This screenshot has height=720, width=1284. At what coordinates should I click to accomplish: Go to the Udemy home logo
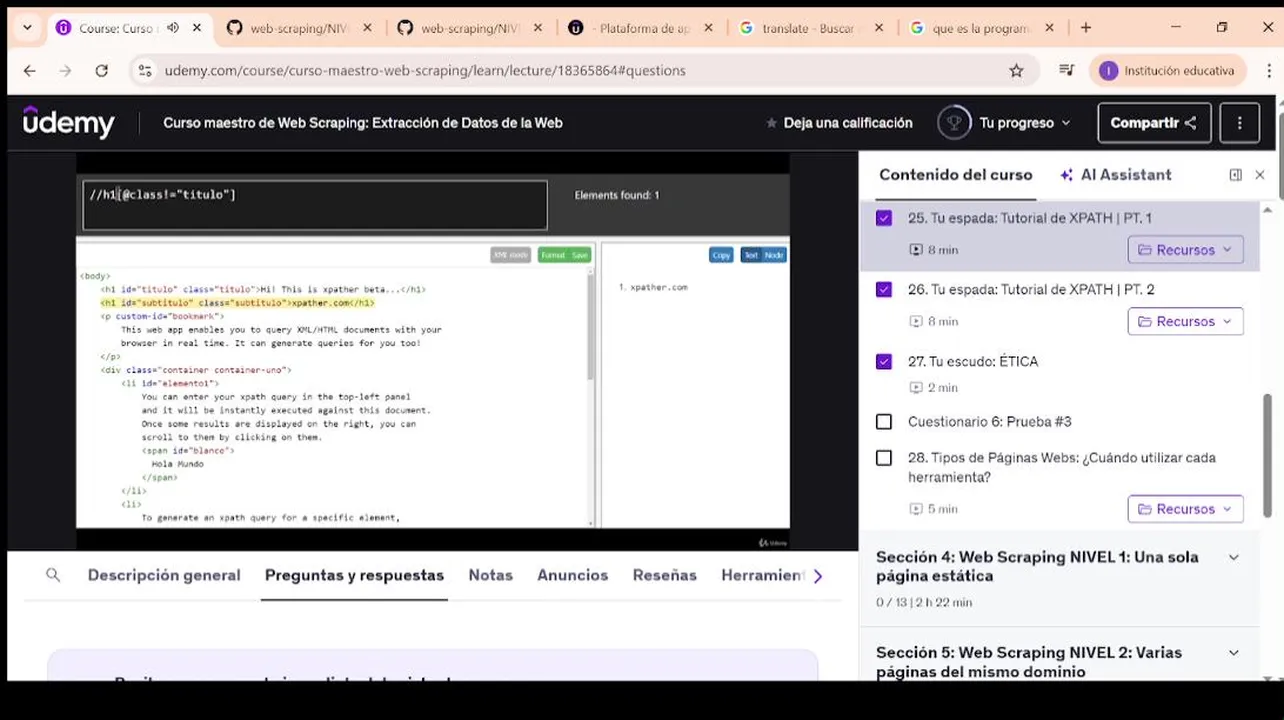coord(69,122)
